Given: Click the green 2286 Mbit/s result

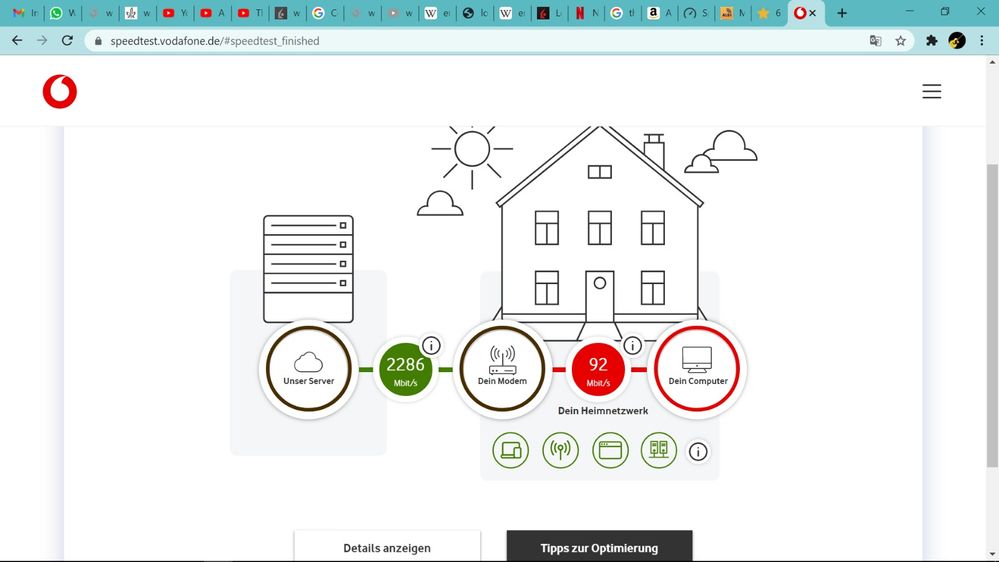Looking at the screenshot, I should coord(405,370).
